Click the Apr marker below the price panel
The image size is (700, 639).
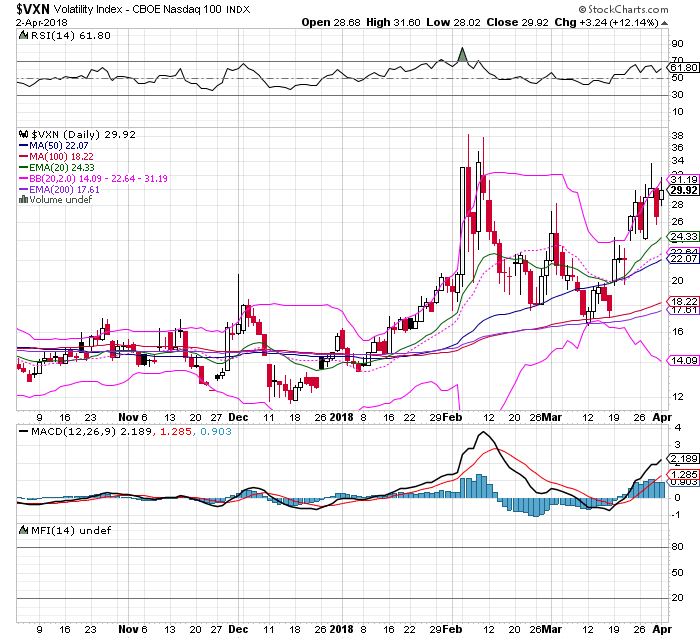click(x=662, y=417)
